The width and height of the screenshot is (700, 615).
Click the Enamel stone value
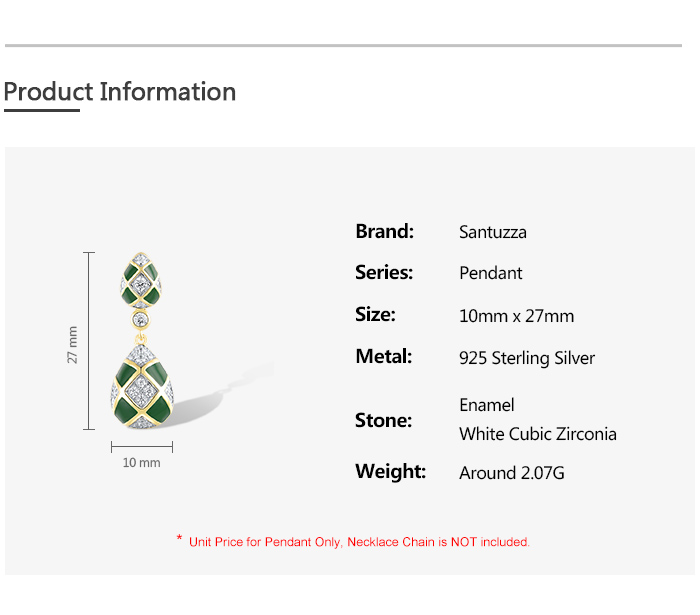[487, 405]
